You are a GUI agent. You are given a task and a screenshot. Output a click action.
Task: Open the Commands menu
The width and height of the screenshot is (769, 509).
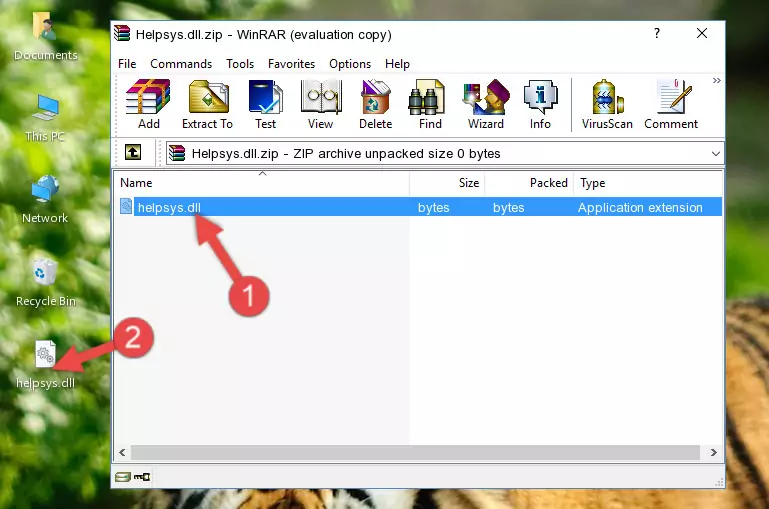(x=181, y=64)
